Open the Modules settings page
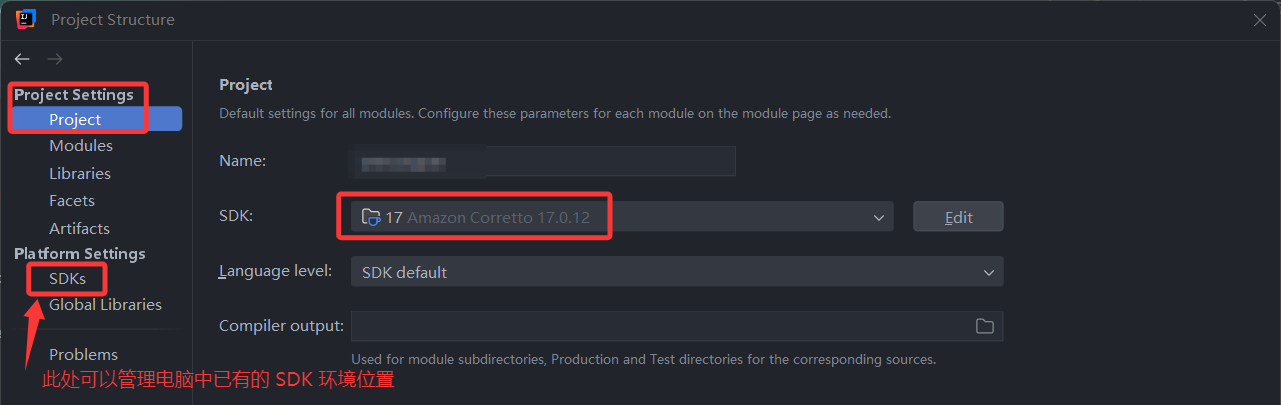Screen dimensions: 1281x405 [81, 146]
